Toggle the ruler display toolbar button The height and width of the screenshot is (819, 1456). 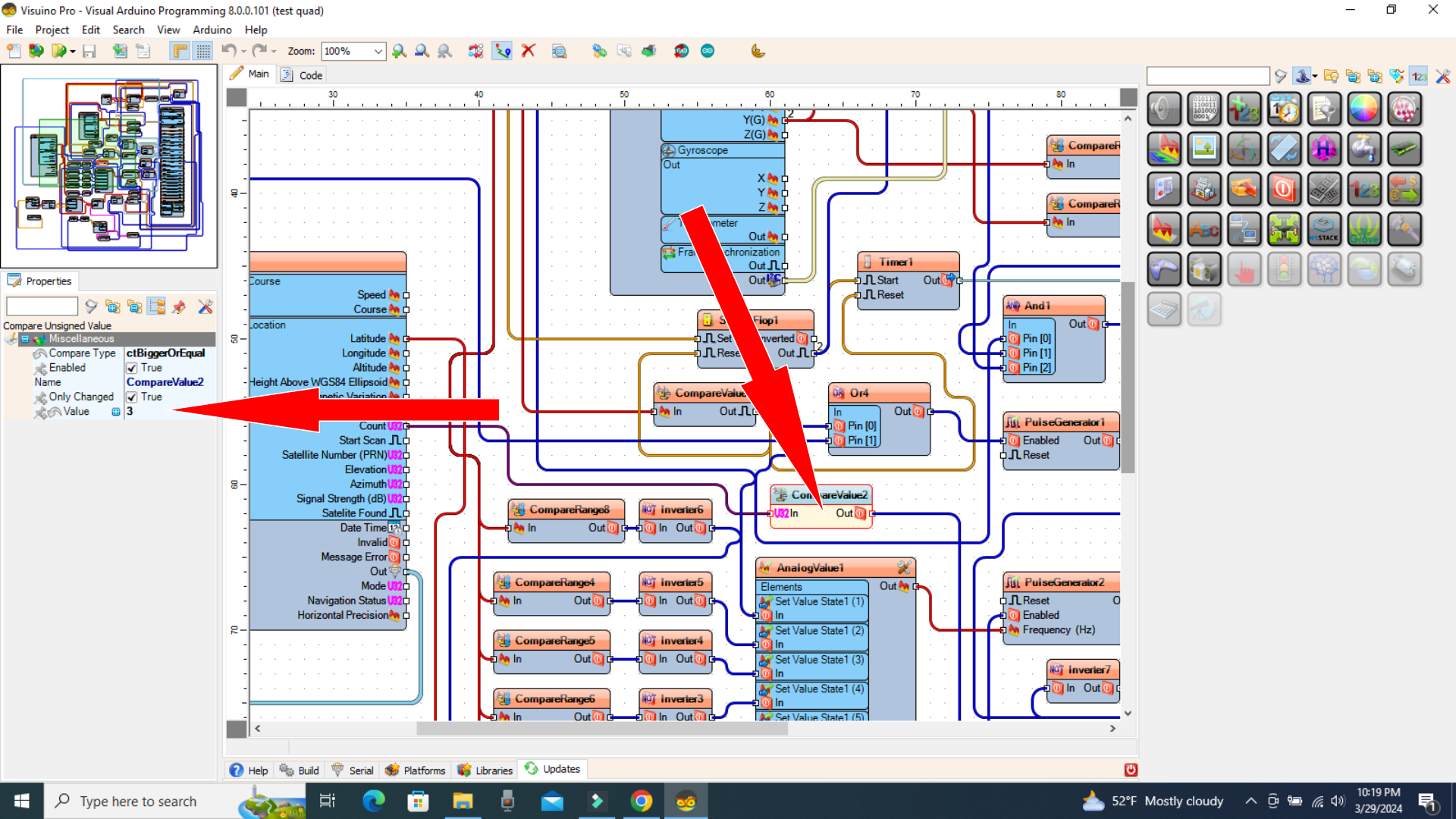[180, 51]
